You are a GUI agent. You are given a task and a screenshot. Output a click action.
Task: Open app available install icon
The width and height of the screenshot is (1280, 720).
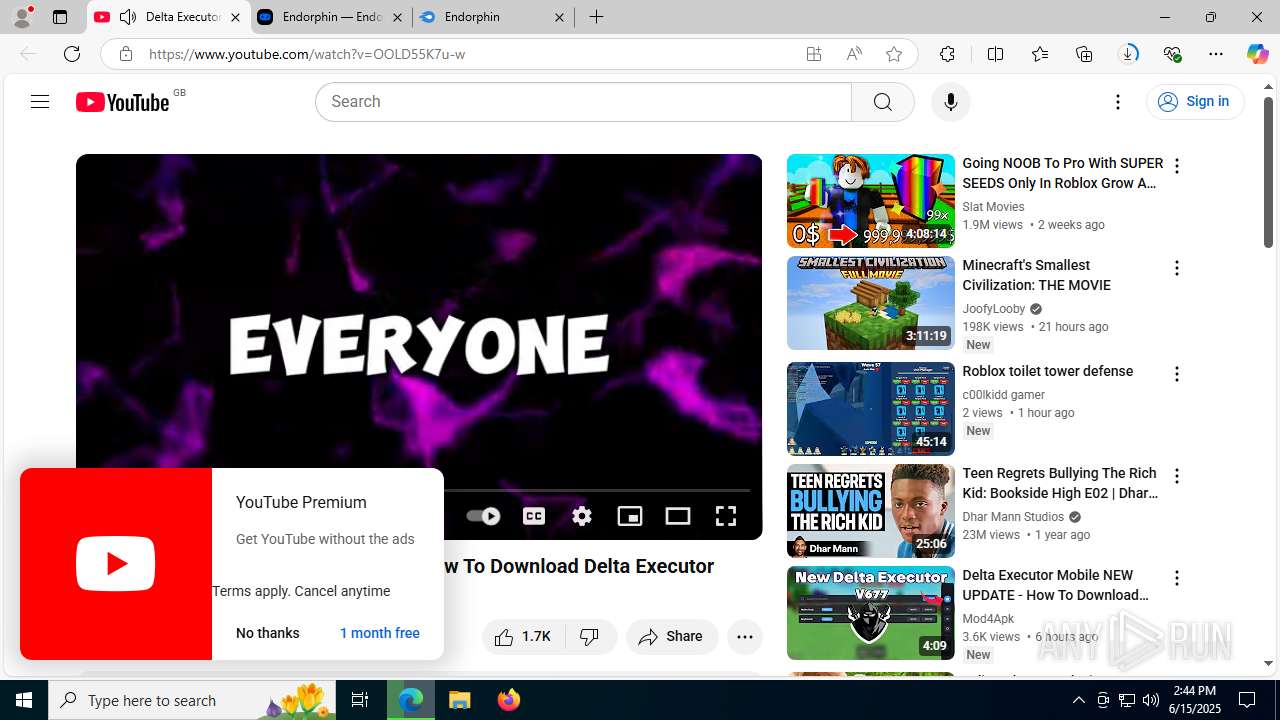point(814,54)
